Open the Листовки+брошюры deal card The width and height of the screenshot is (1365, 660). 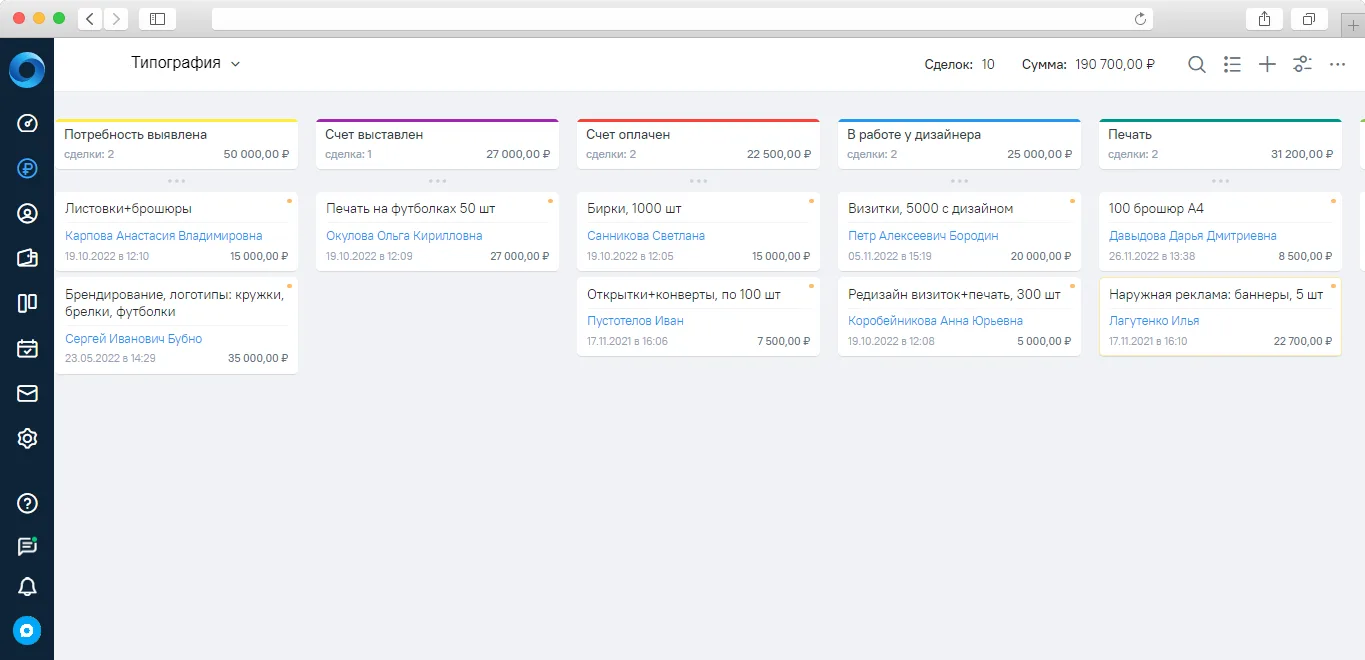pyautogui.click(x=176, y=231)
